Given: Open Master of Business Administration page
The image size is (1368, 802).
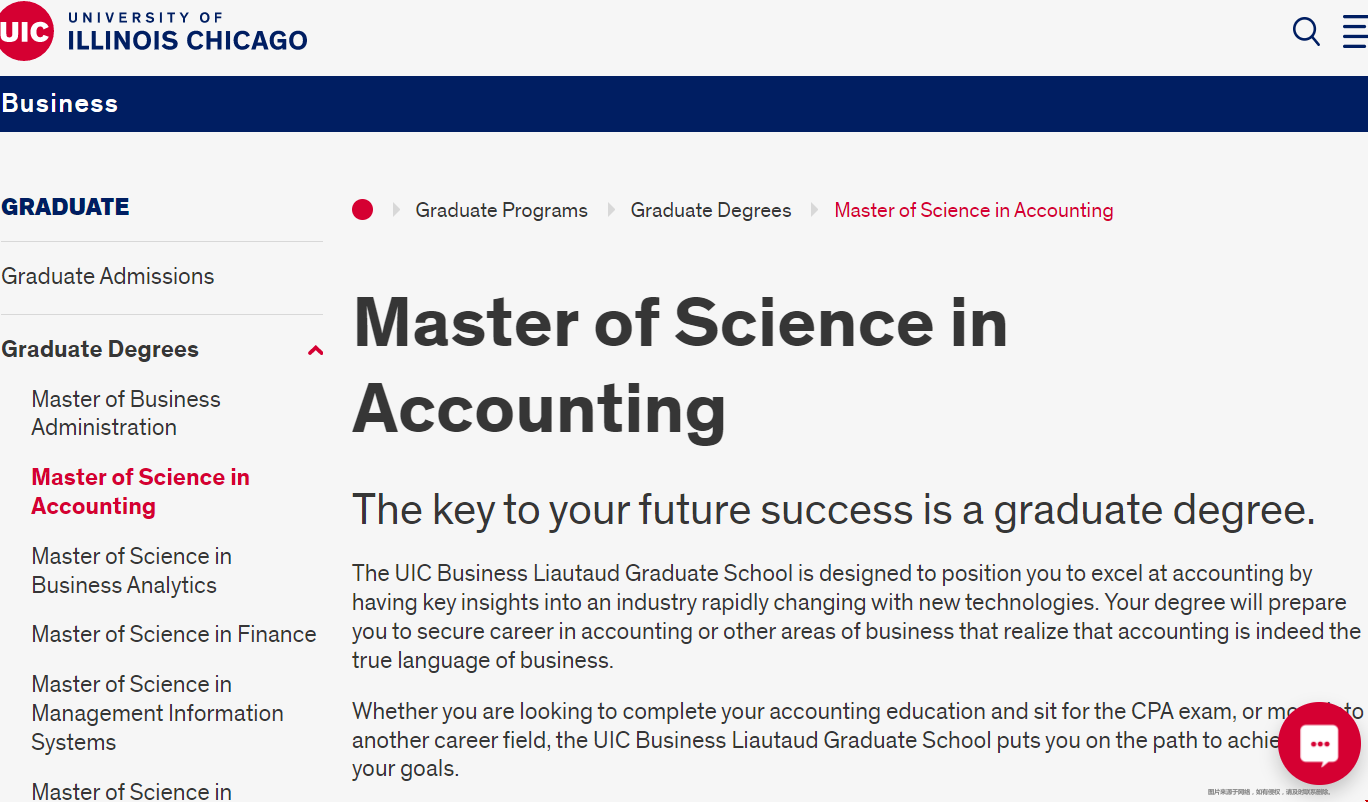Looking at the screenshot, I should (125, 413).
